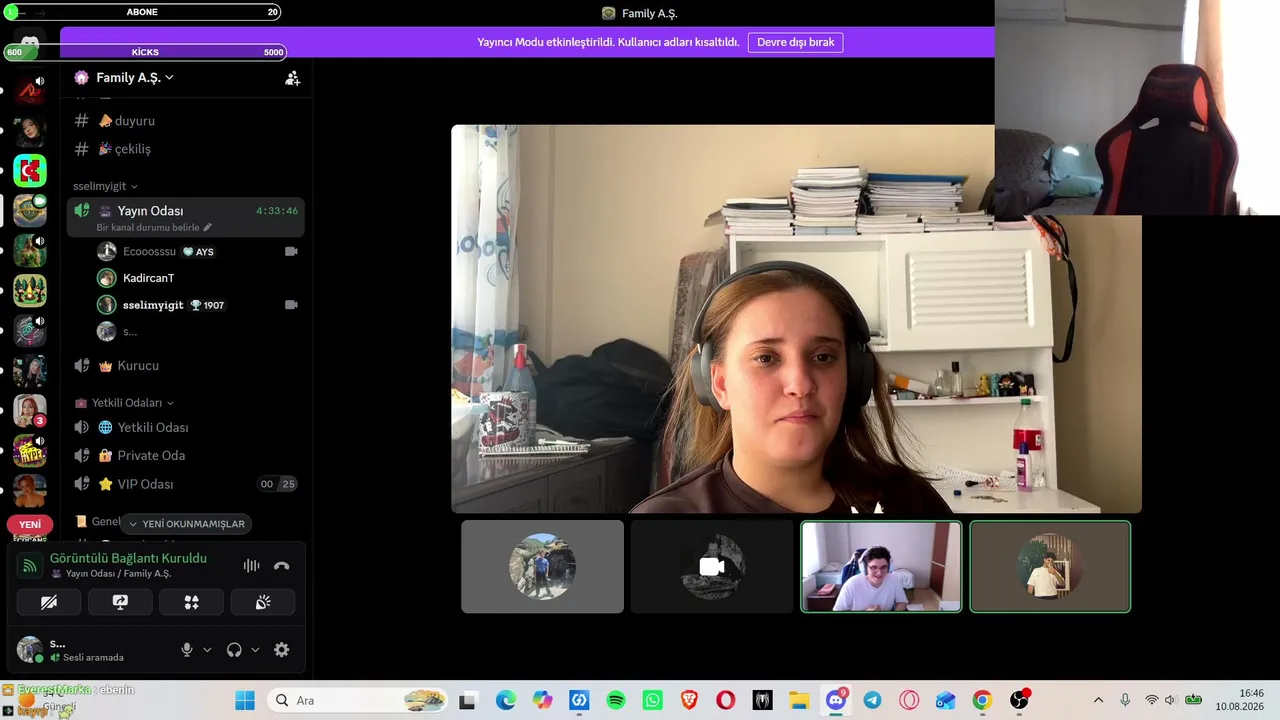This screenshot has height=720, width=1280.
Task: Select the landscape avatar participant tile
Action: pos(542,567)
